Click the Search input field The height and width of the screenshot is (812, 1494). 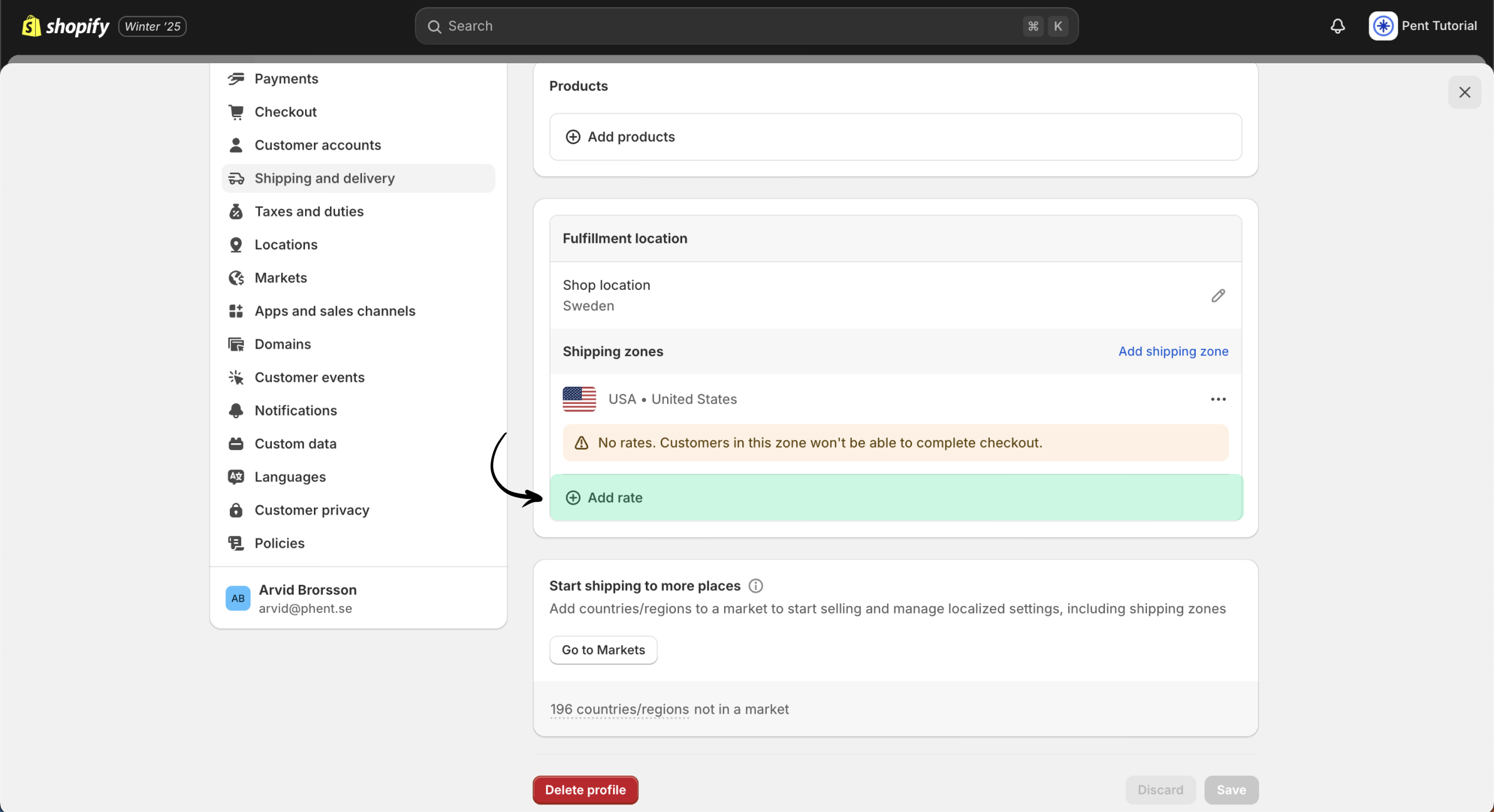[x=746, y=26]
